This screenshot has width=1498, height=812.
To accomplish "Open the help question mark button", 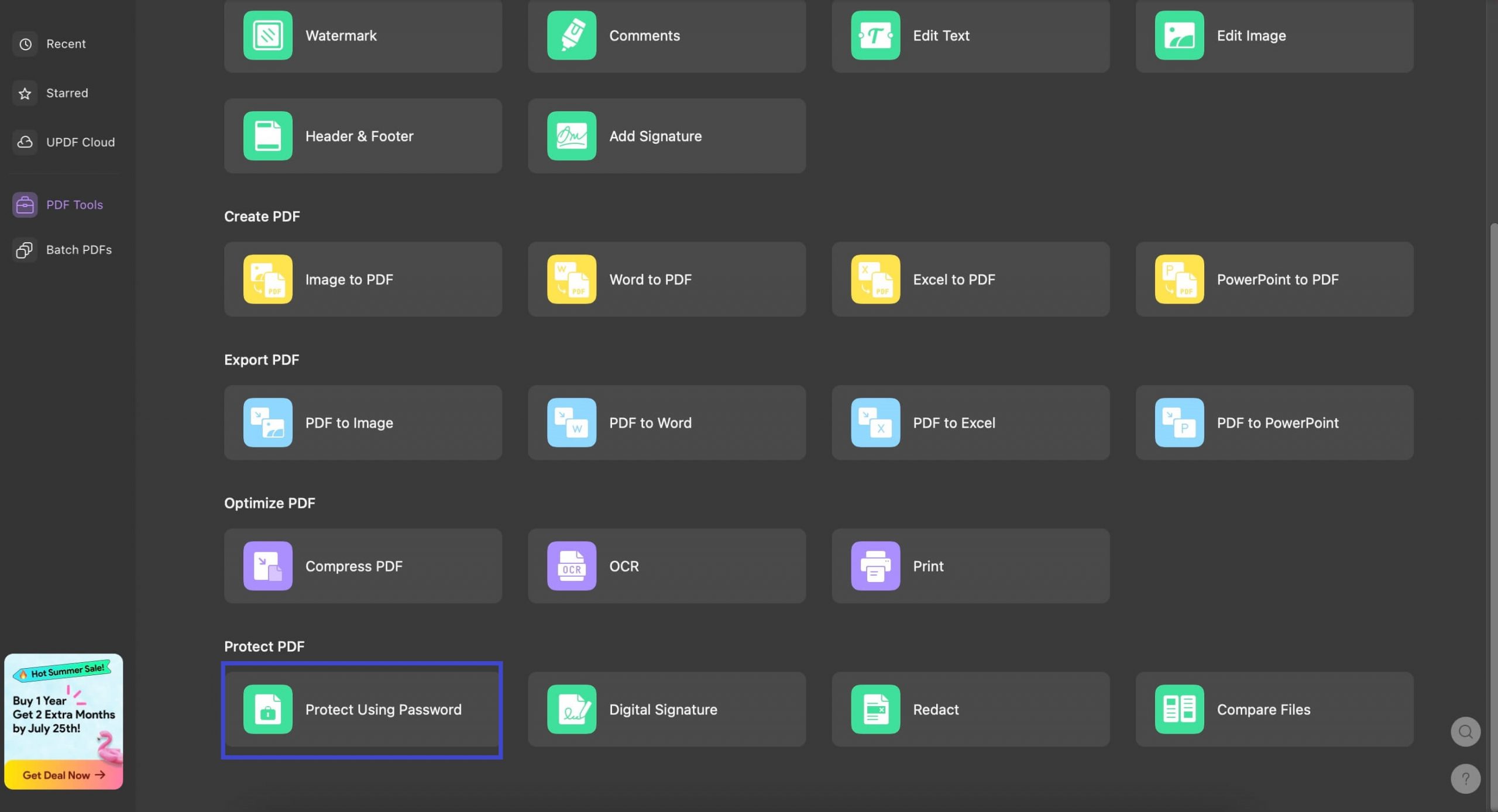I will (x=1465, y=779).
